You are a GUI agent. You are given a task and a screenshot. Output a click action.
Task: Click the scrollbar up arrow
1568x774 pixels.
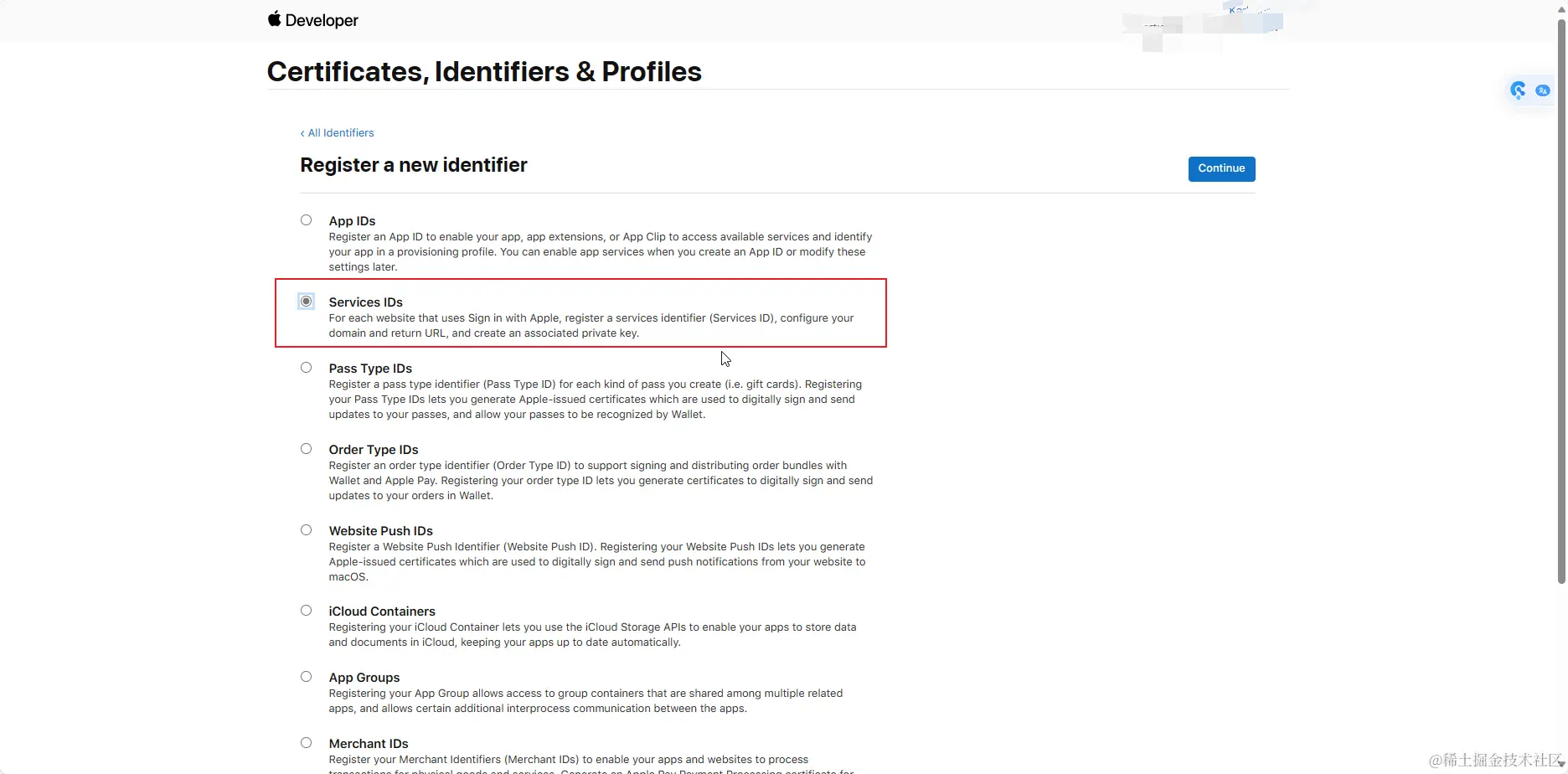tap(1561, 8)
